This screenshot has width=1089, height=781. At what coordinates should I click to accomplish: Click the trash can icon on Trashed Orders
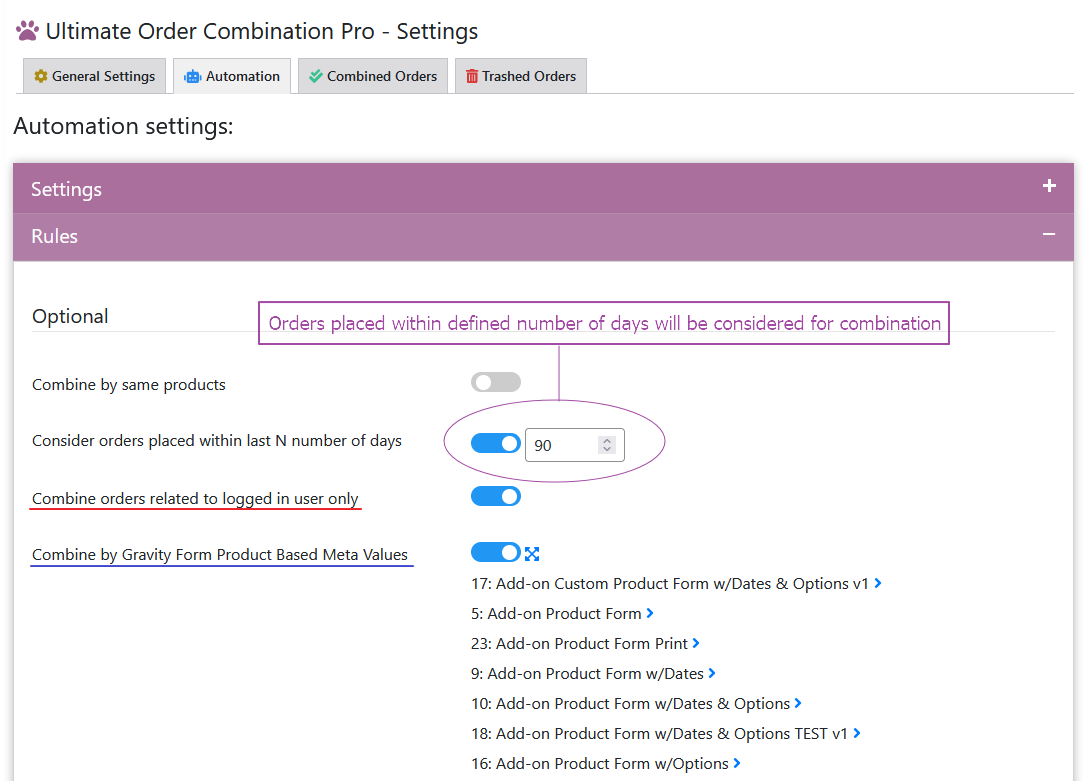[472, 76]
